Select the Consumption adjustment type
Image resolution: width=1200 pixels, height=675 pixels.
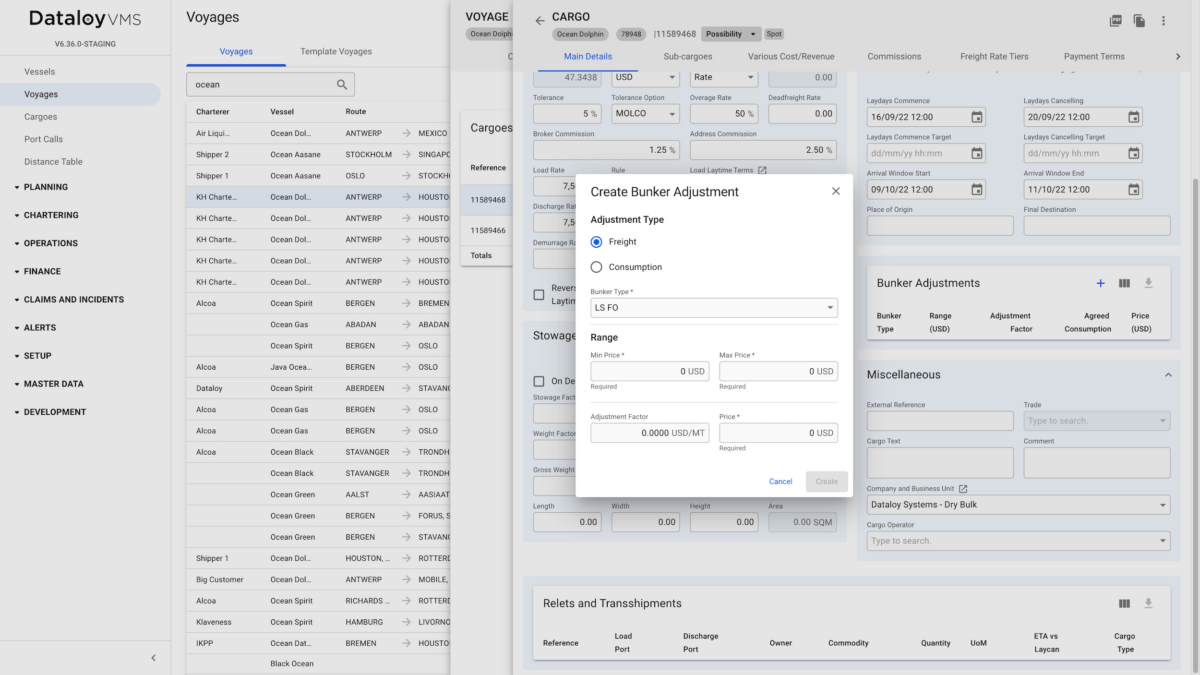(596, 267)
